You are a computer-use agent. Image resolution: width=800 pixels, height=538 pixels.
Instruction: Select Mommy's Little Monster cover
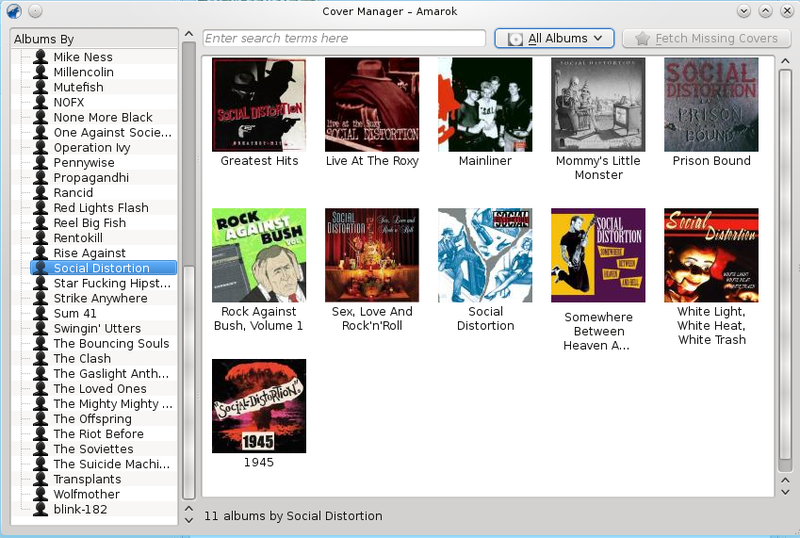point(598,105)
